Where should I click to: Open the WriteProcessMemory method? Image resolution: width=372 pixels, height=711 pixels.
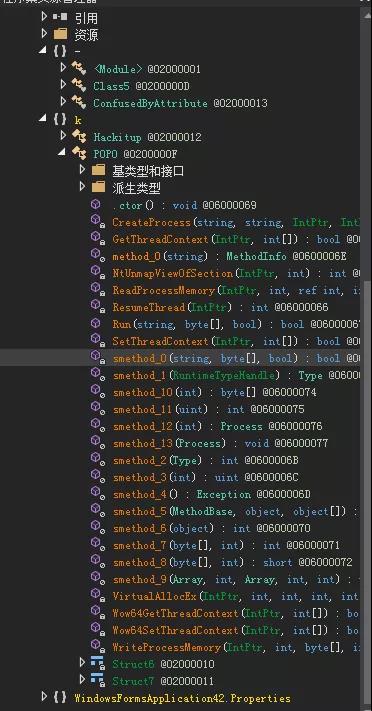166,648
